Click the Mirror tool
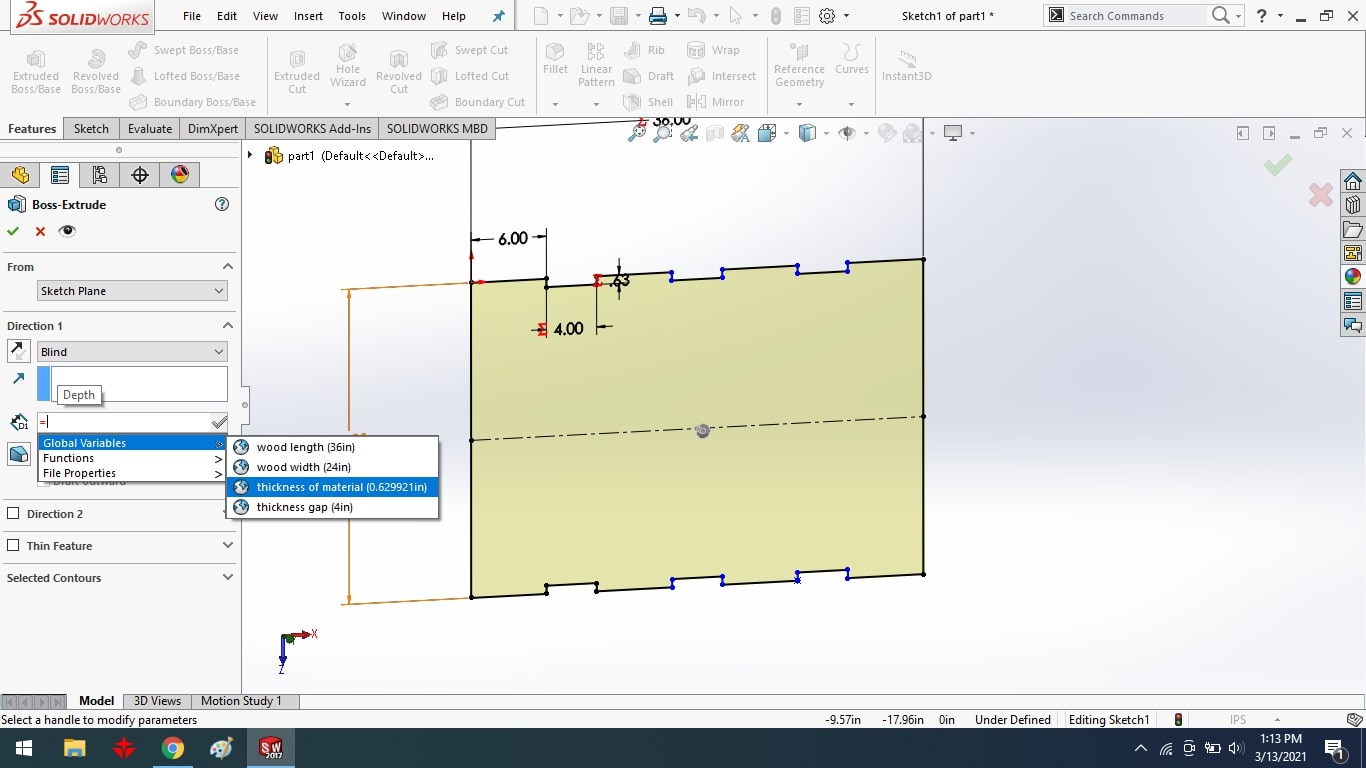 point(716,102)
